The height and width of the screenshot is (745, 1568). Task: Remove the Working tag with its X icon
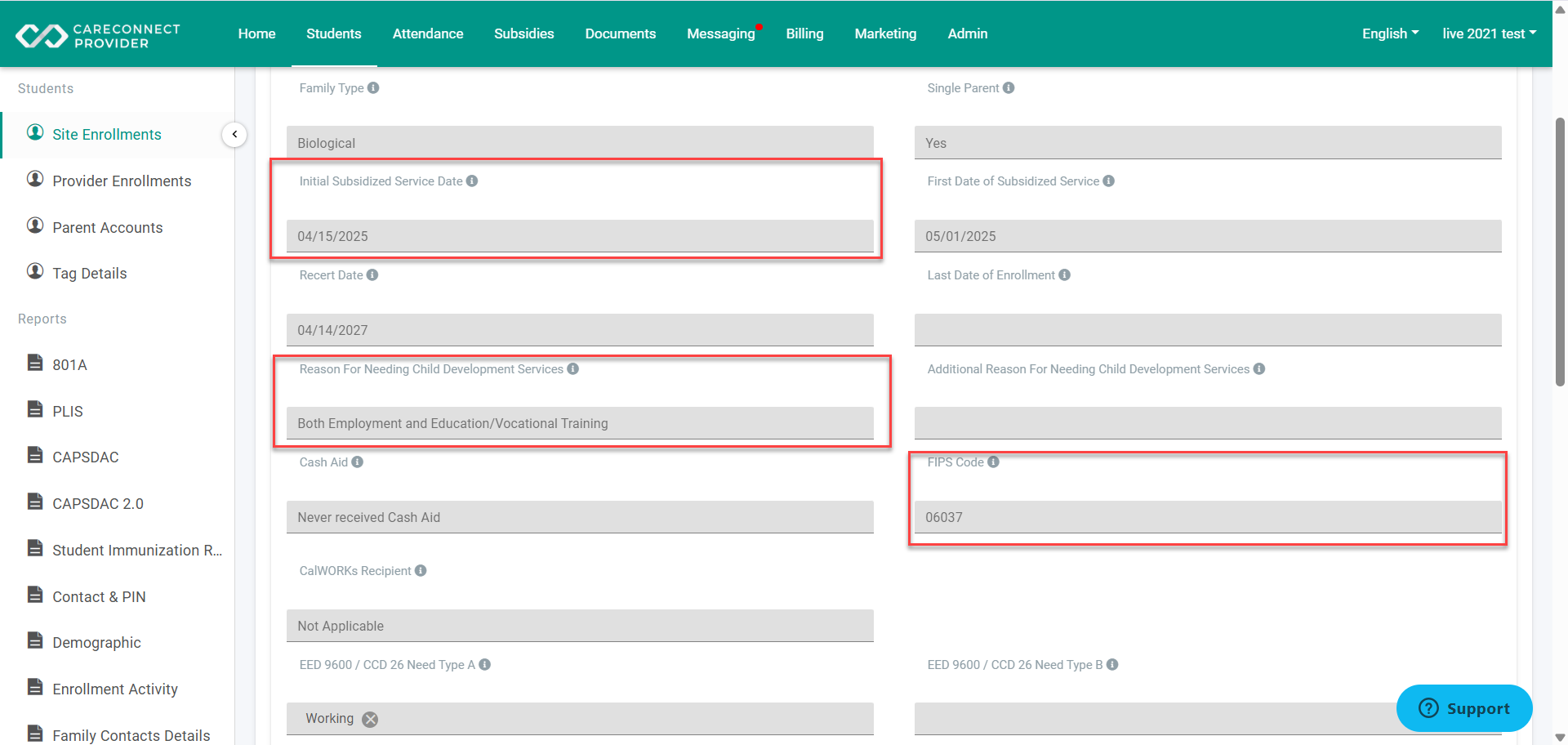pyautogui.click(x=370, y=720)
